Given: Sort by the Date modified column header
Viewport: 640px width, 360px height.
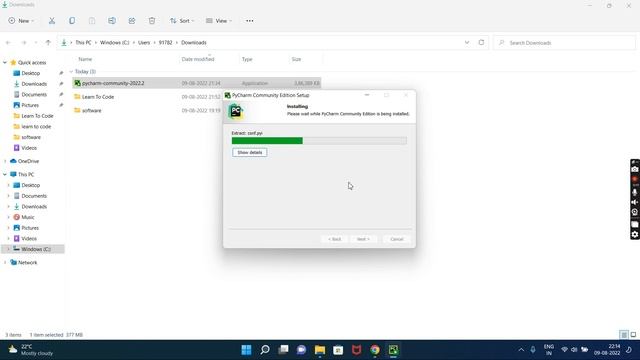Looking at the screenshot, I should (x=198, y=59).
